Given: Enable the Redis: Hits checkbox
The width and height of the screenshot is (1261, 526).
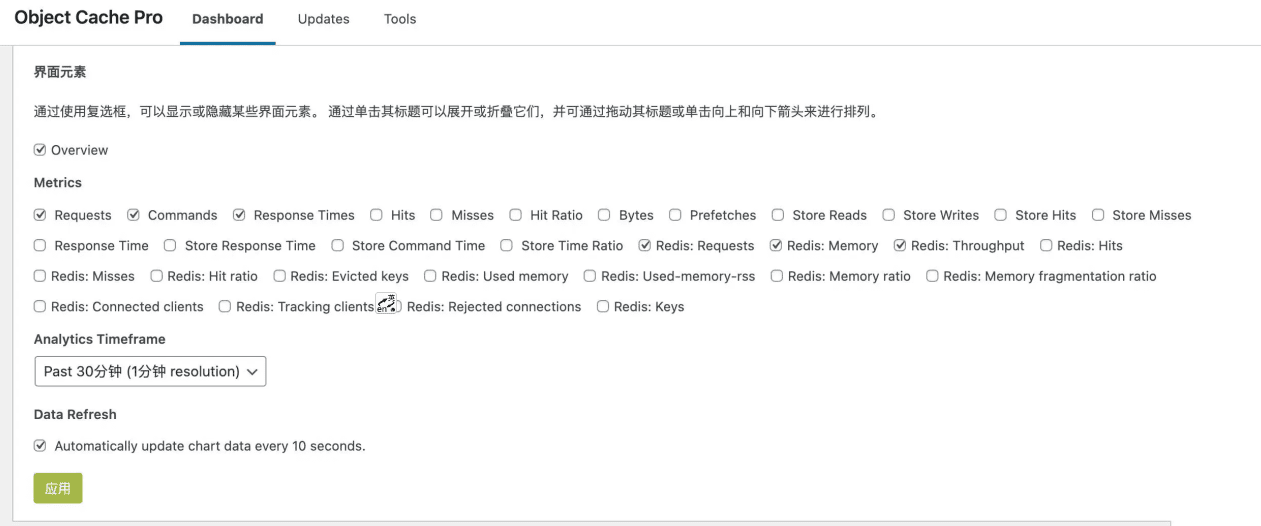Looking at the screenshot, I should 1046,245.
